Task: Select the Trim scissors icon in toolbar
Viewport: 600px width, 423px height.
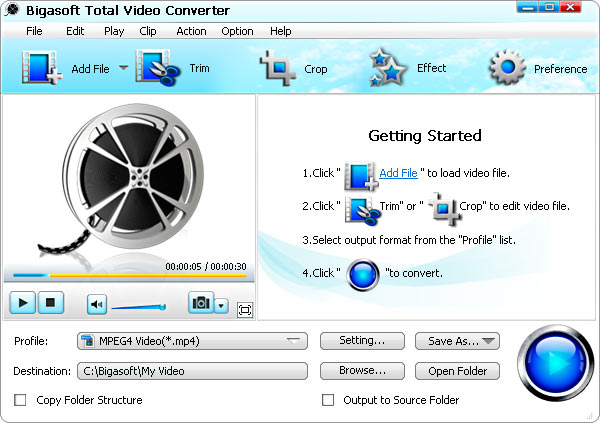Action: tap(158, 68)
